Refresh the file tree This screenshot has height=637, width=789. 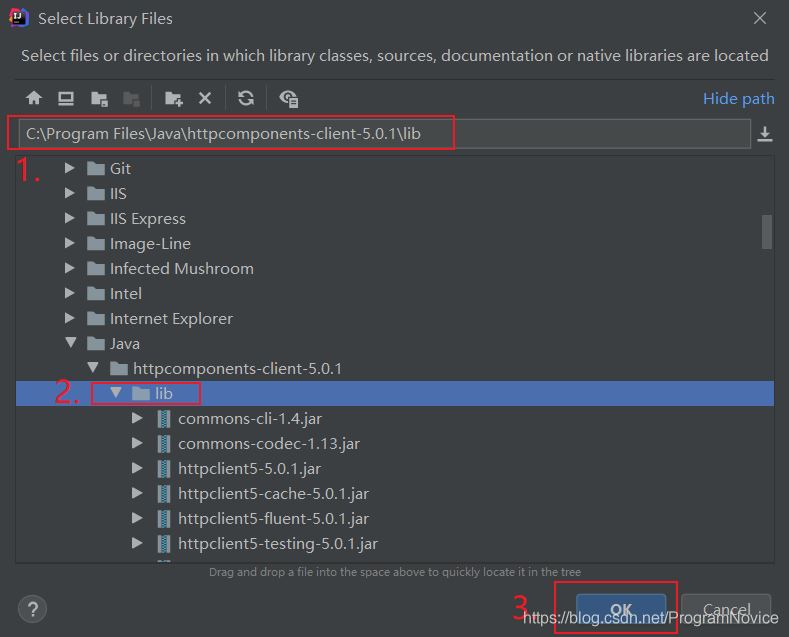(246, 98)
